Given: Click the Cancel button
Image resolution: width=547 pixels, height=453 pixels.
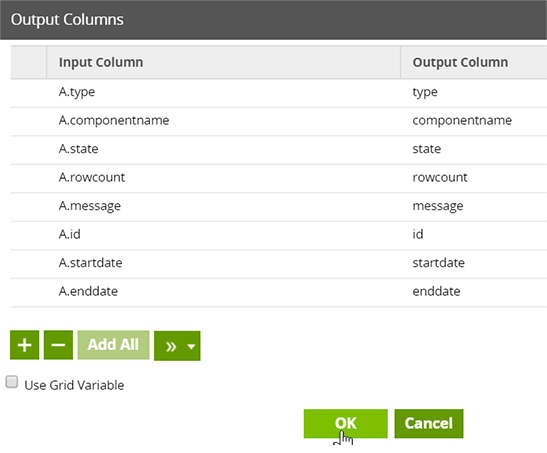Looking at the screenshot, I should (x=429, y=424).
